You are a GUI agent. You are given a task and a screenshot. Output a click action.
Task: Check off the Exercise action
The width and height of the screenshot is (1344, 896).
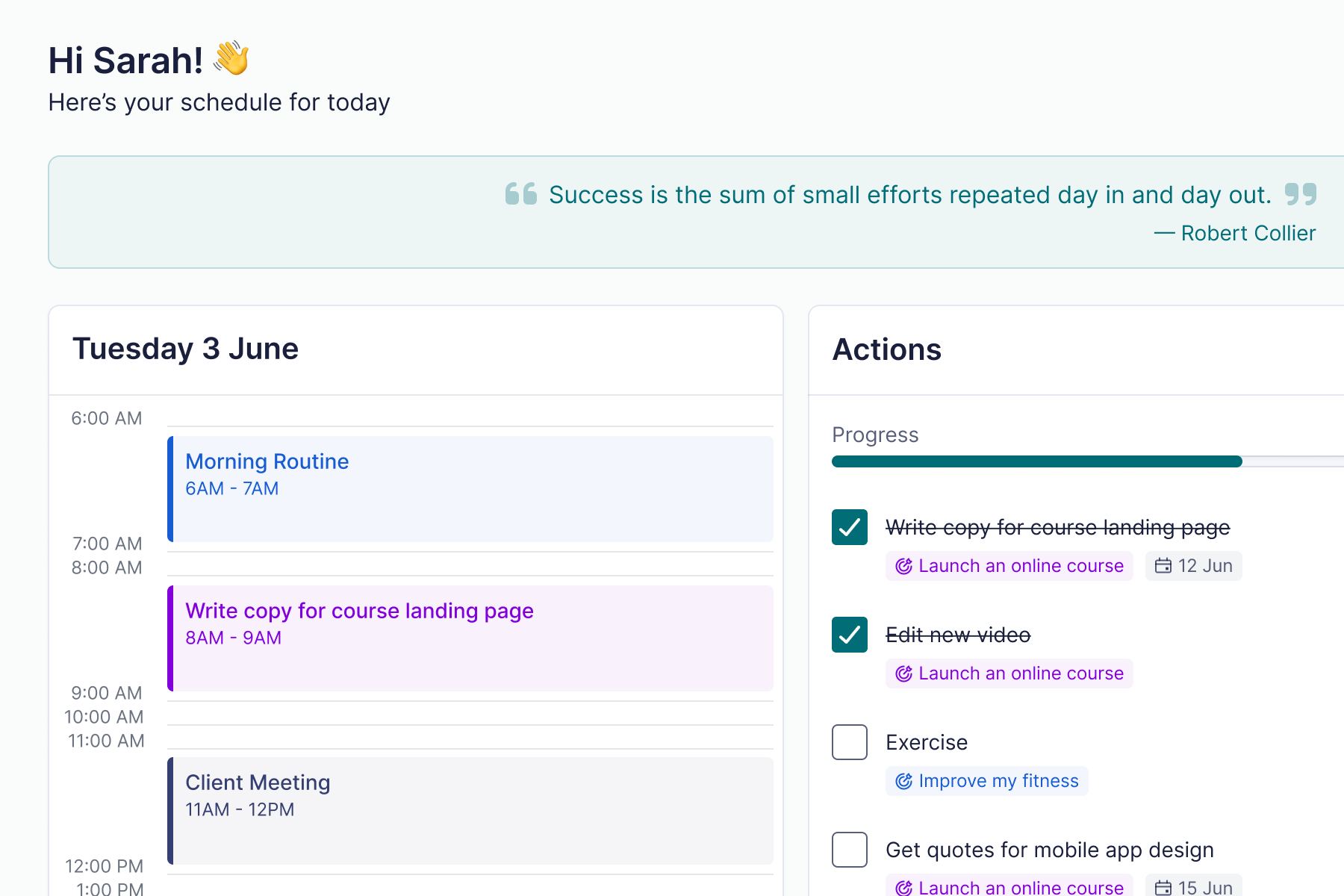pyautogui.click(x=850, y=742)
